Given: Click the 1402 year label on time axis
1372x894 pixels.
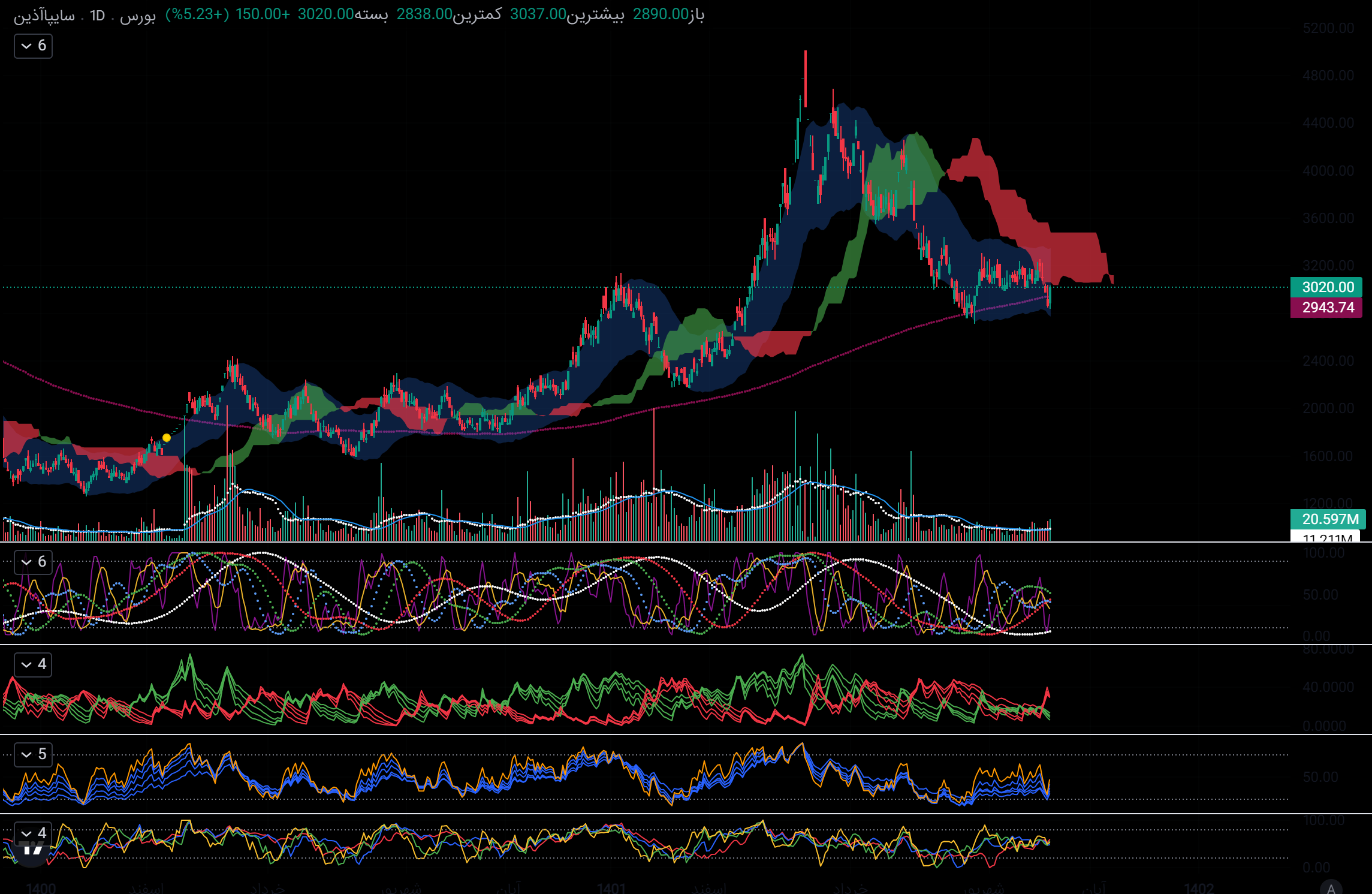Looking at the screenshot, I should click(x=1199, y=888).
